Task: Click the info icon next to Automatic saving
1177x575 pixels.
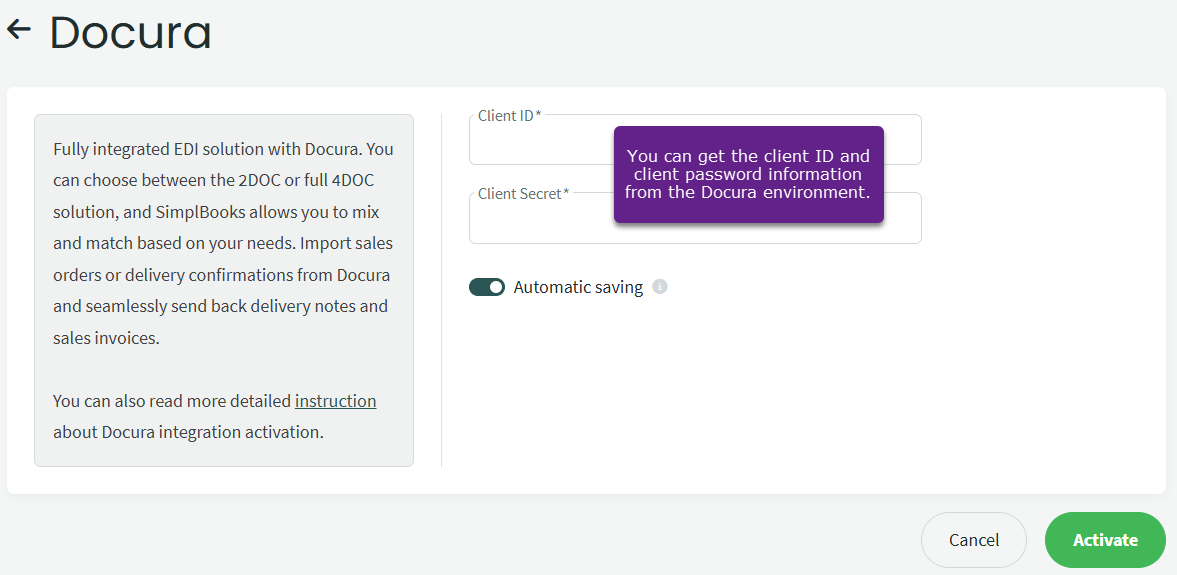Action: click(660, 287)
